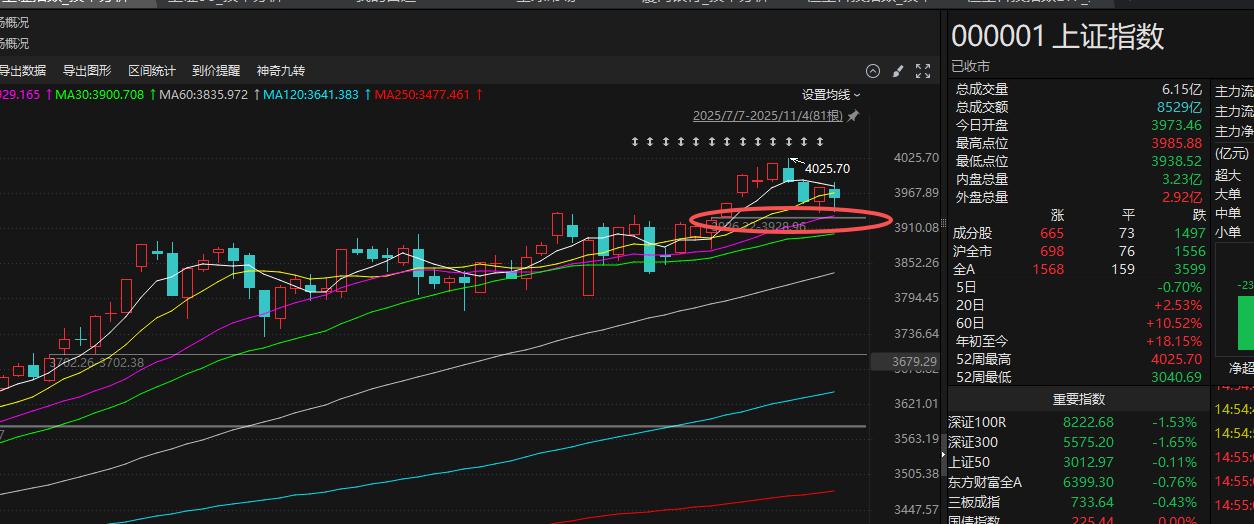Open the 2025/7/7-2025/11/4 date range selector

(768, 116)
